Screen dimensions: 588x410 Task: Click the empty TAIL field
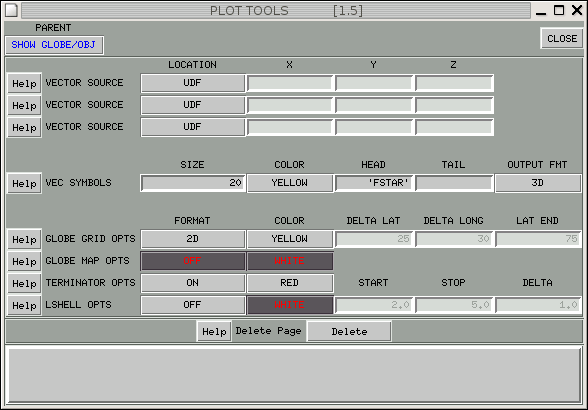pos(454,183)
